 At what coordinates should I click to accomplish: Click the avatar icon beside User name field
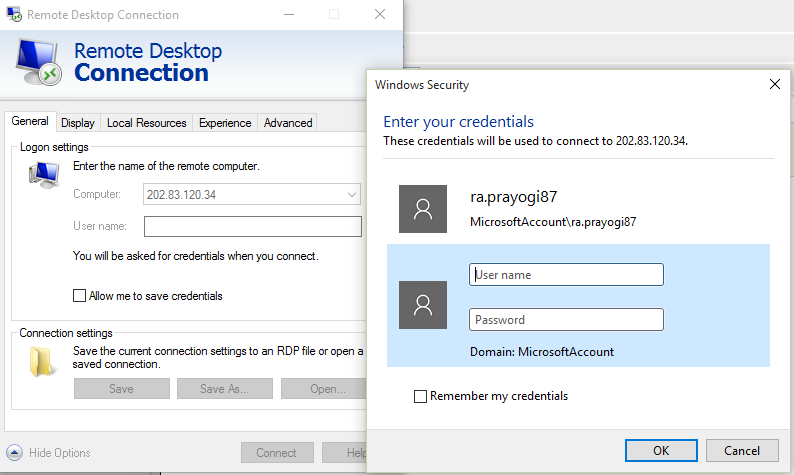423,305
